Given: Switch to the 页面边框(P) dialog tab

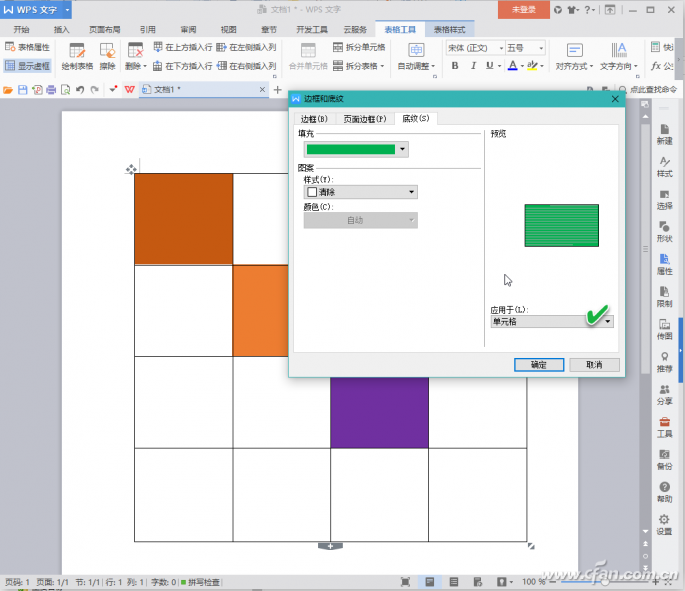Looking at the screenshot, I should [365, 119].
